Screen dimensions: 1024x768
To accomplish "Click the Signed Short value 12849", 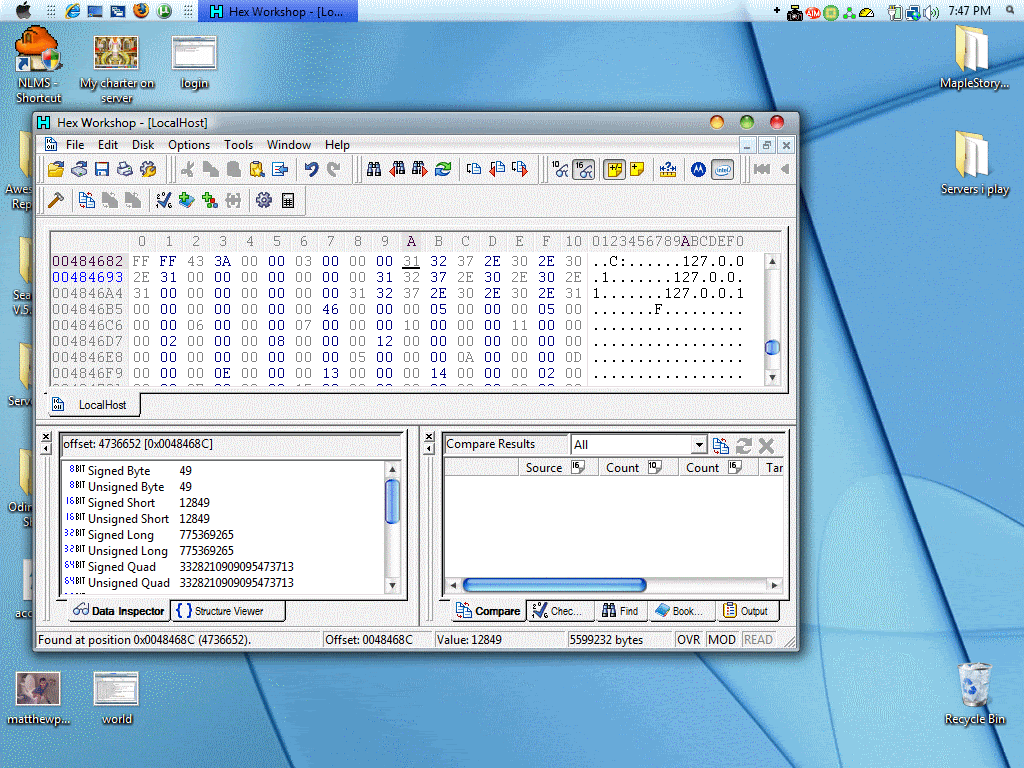I will pyautogui.click(x=195, y=503).
